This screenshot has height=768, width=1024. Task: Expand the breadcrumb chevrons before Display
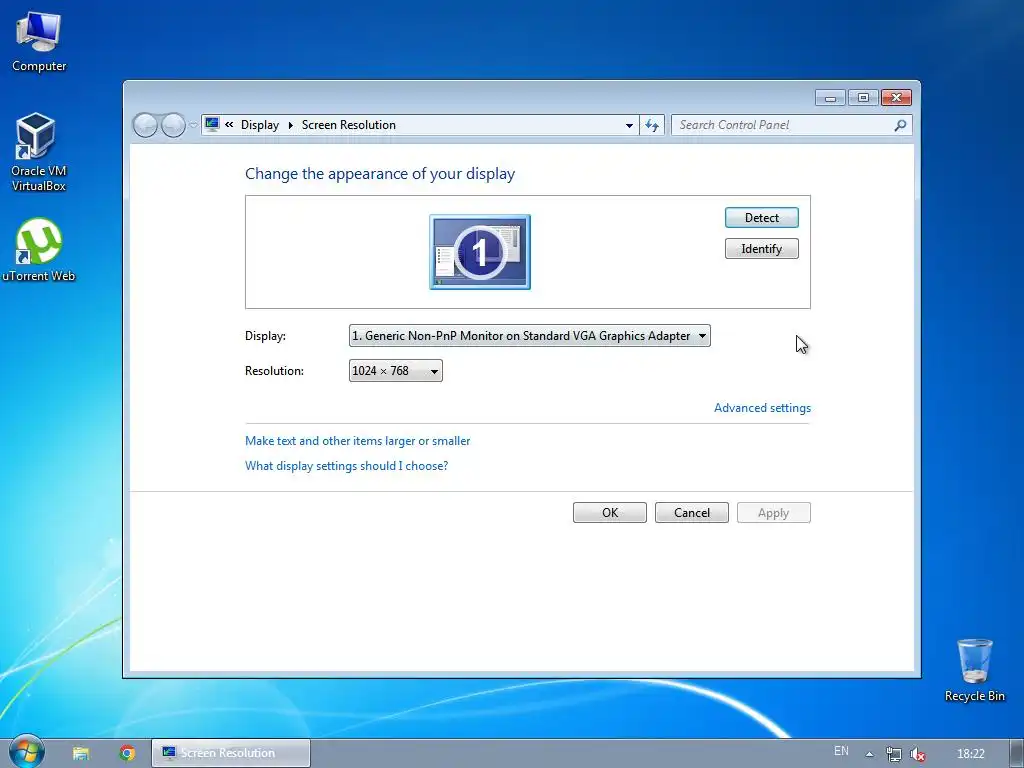pos(229,124)
